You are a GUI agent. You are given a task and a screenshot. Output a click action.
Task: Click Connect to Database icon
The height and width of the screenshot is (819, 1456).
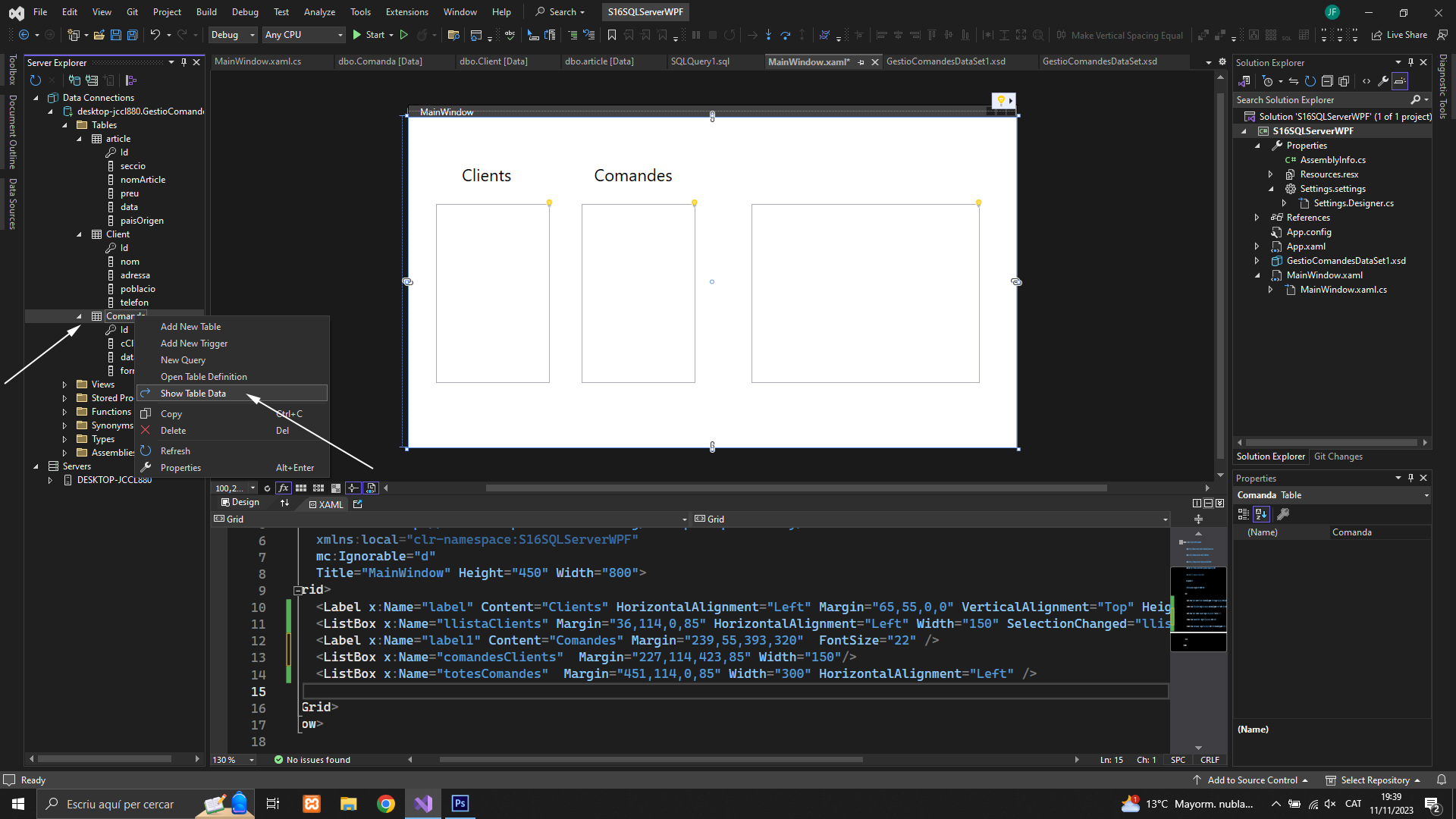pyautogui.click(x=74, y=80)
